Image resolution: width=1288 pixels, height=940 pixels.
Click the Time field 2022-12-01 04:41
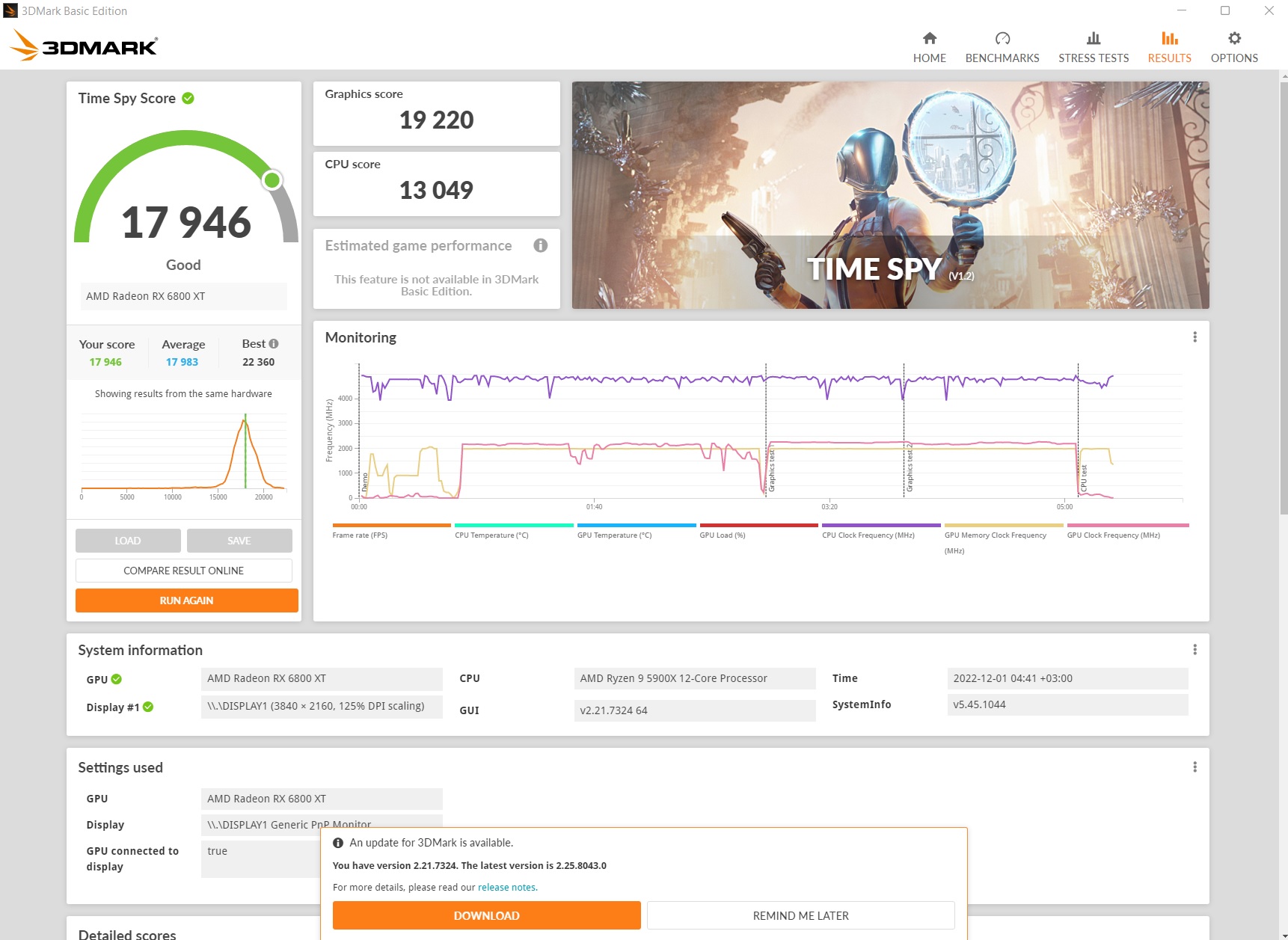pos(1067,678)
